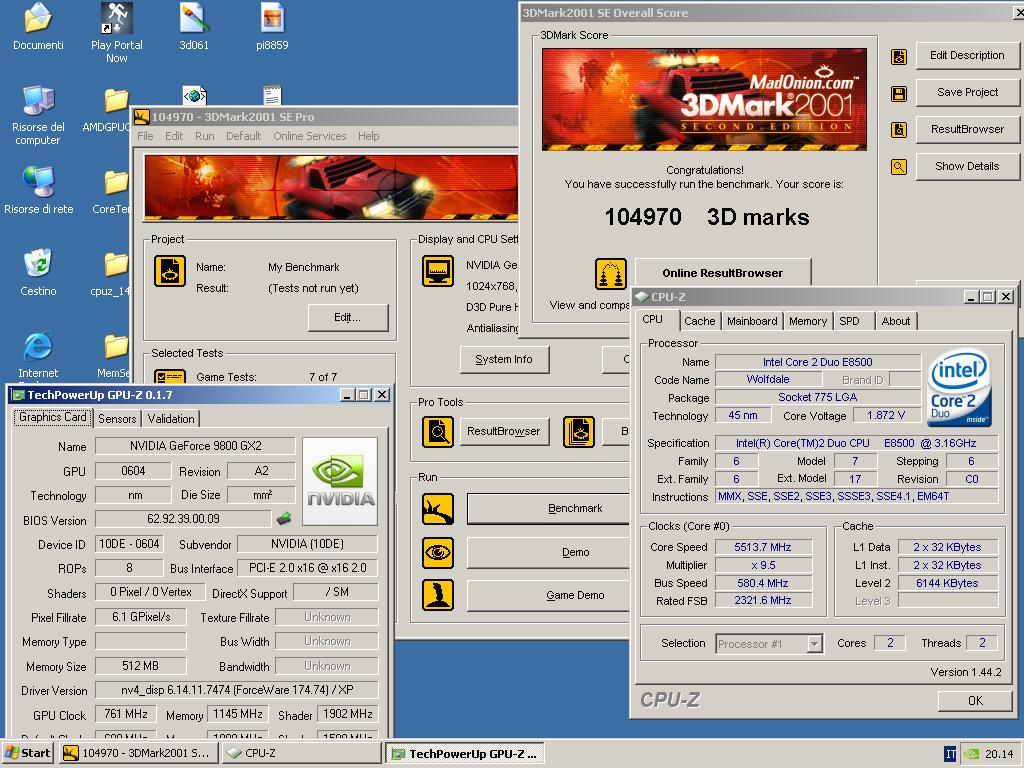Click the Save Project button
Screen dimensions: 1024x768
(x=967, y=92)
